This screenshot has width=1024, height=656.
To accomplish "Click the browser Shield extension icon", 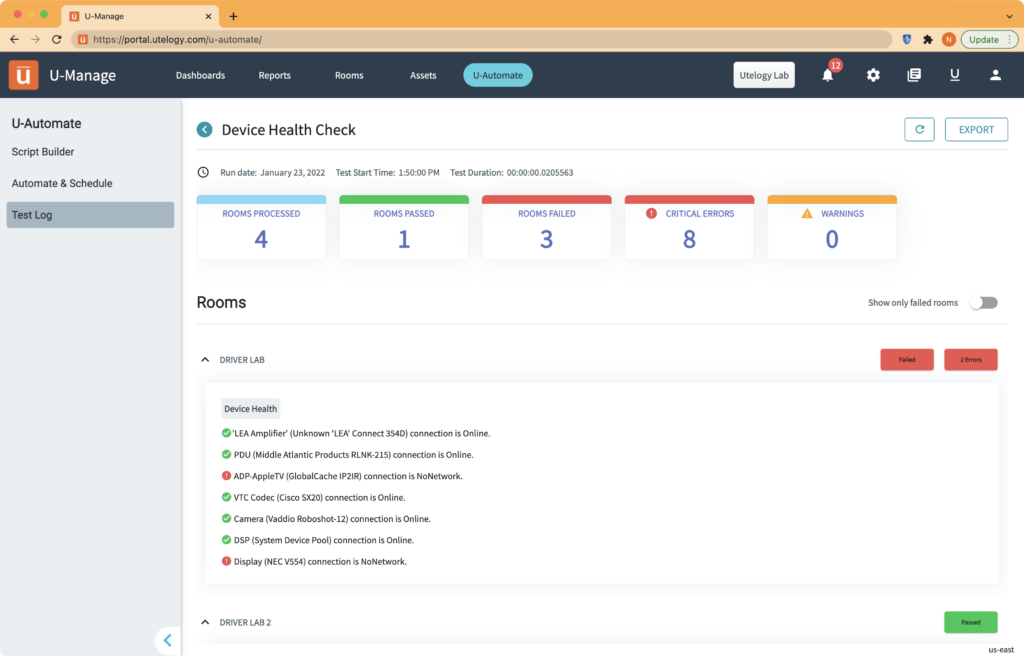I will pyautogui.click(x=906, y=39).
